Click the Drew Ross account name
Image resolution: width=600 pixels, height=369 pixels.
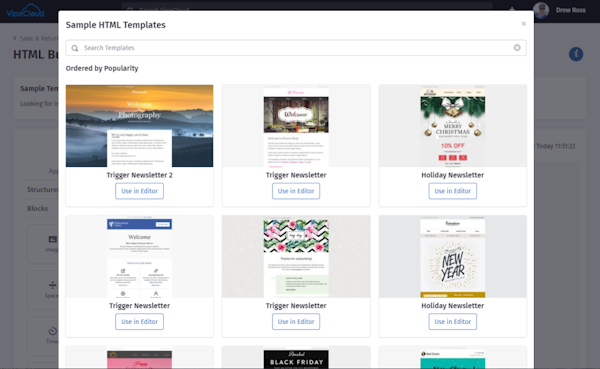pyautogui.click(x=571, y=10)
